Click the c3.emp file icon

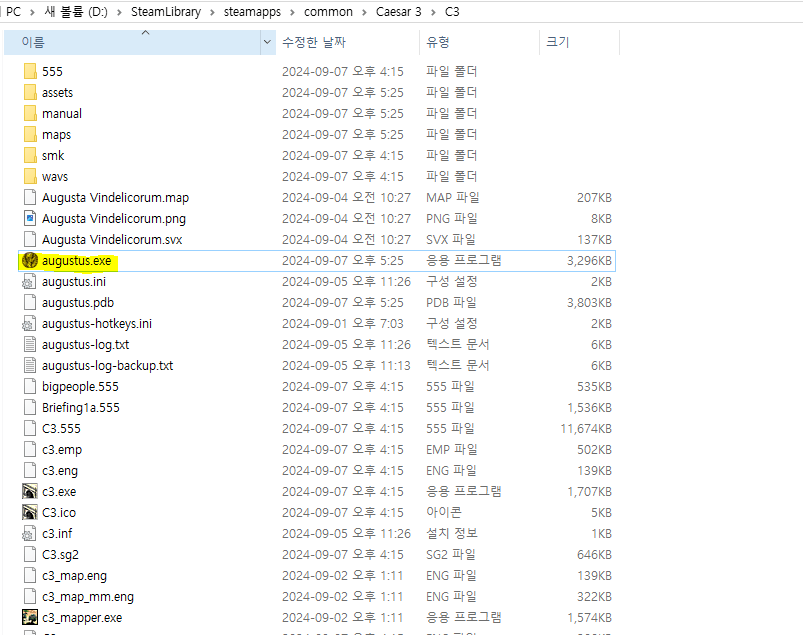point(30,449)
